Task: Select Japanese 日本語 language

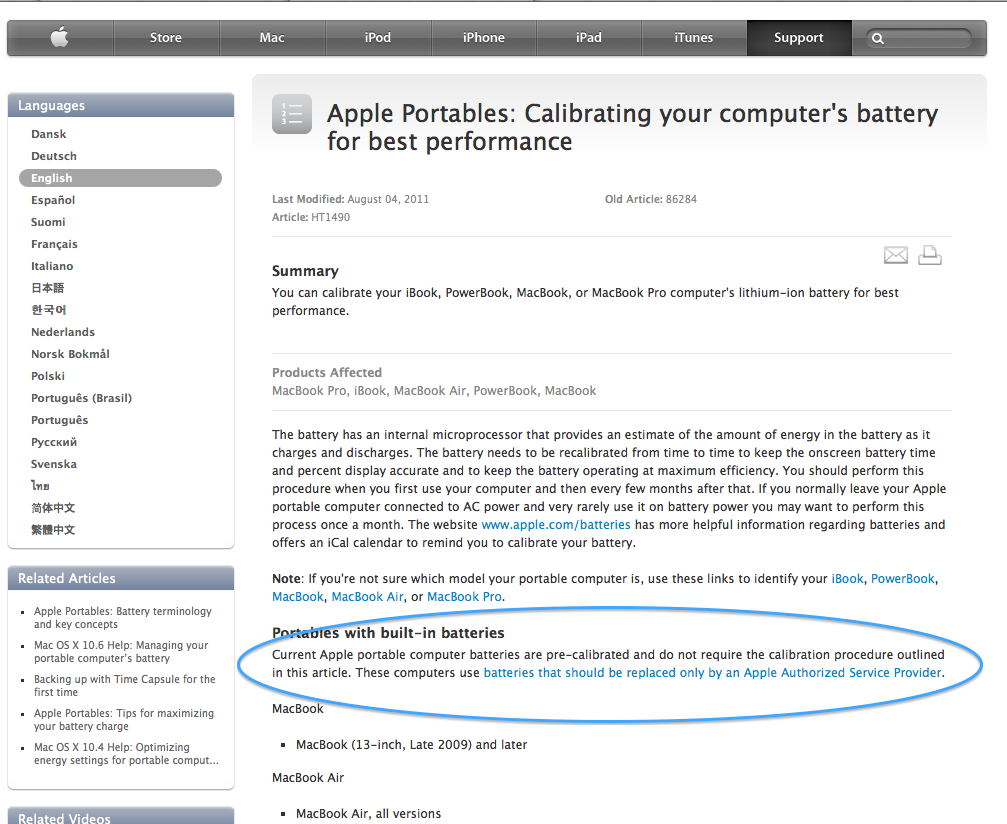Action: 48,288
